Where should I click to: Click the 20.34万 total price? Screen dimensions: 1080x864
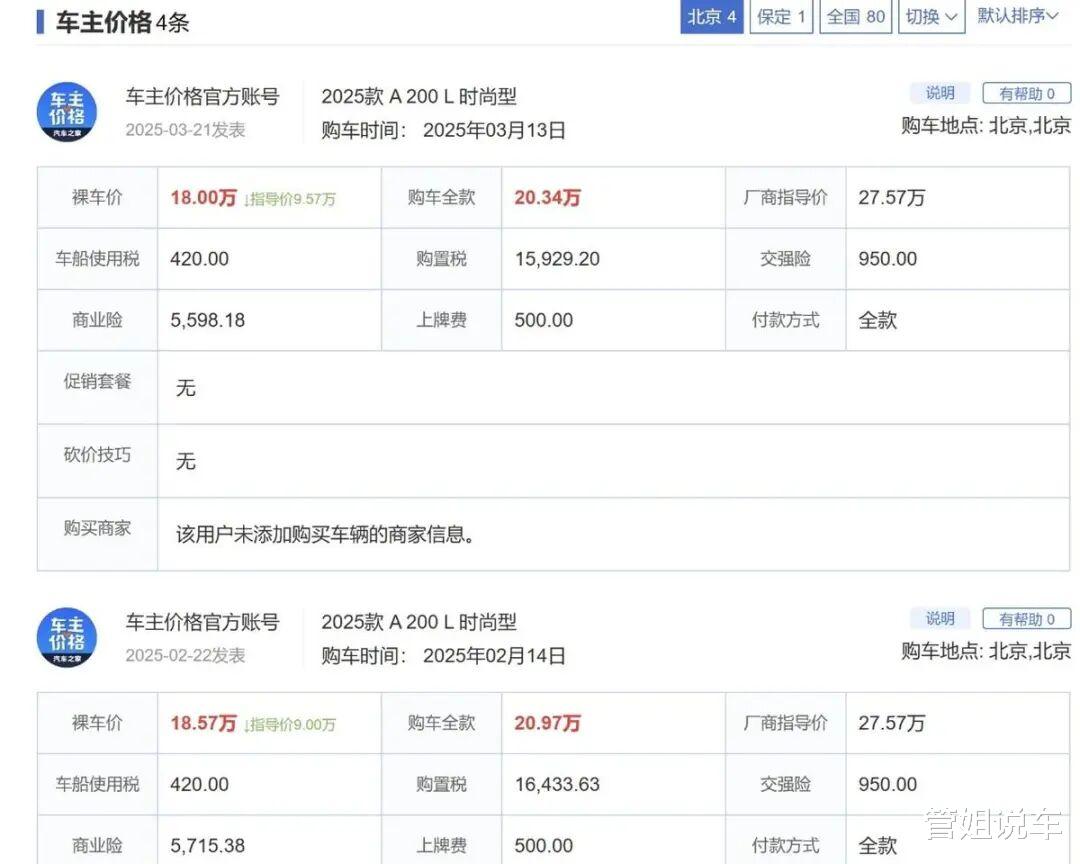548,198
